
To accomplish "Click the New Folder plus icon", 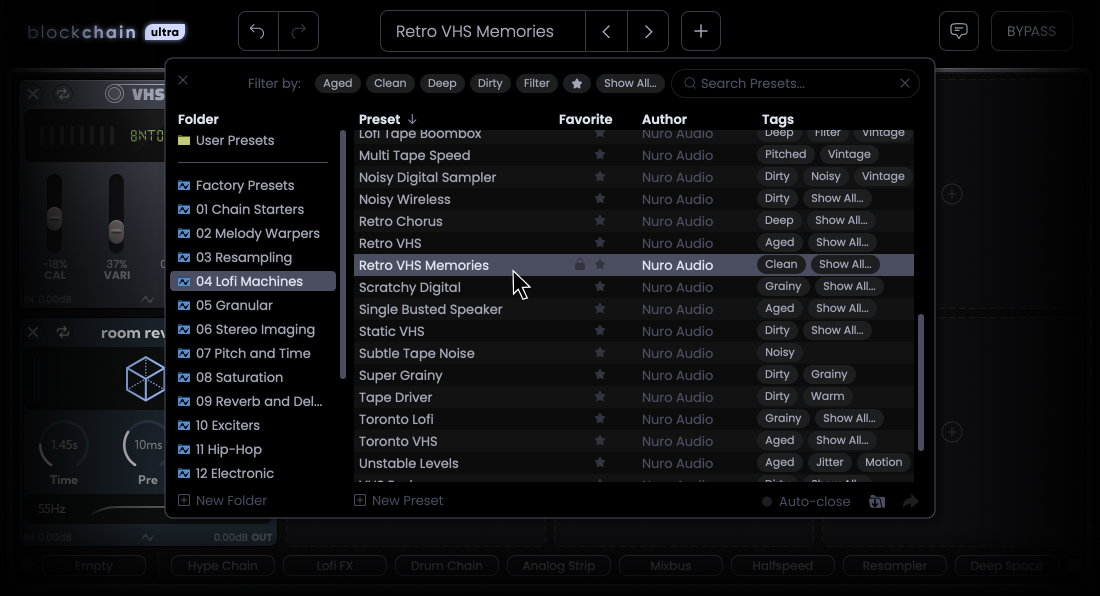I will pos(184,501).
